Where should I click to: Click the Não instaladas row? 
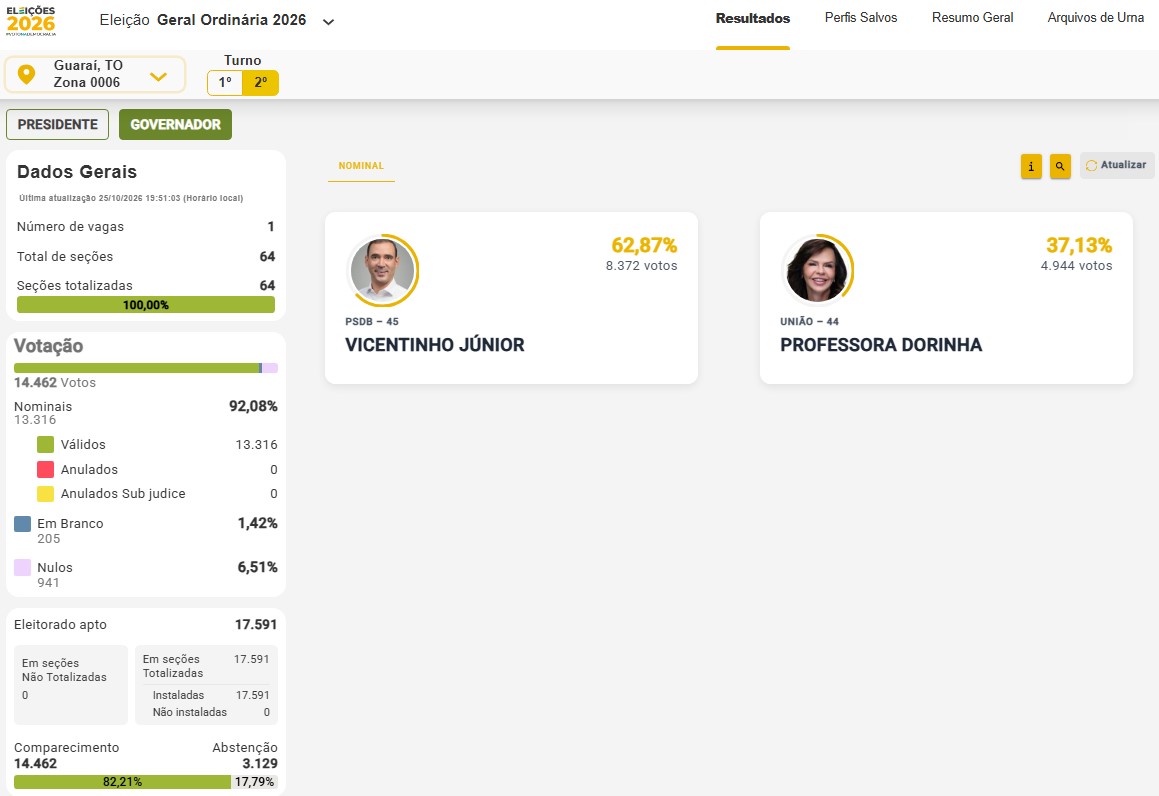click(211, 712)
